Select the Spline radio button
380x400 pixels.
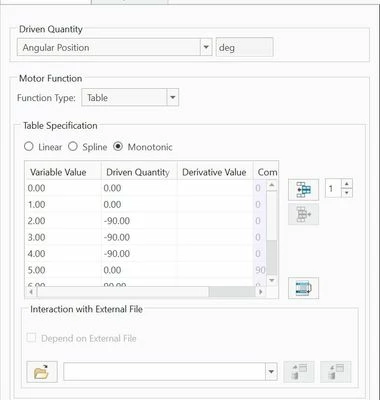pyautogui.click(x=73, y=147)
